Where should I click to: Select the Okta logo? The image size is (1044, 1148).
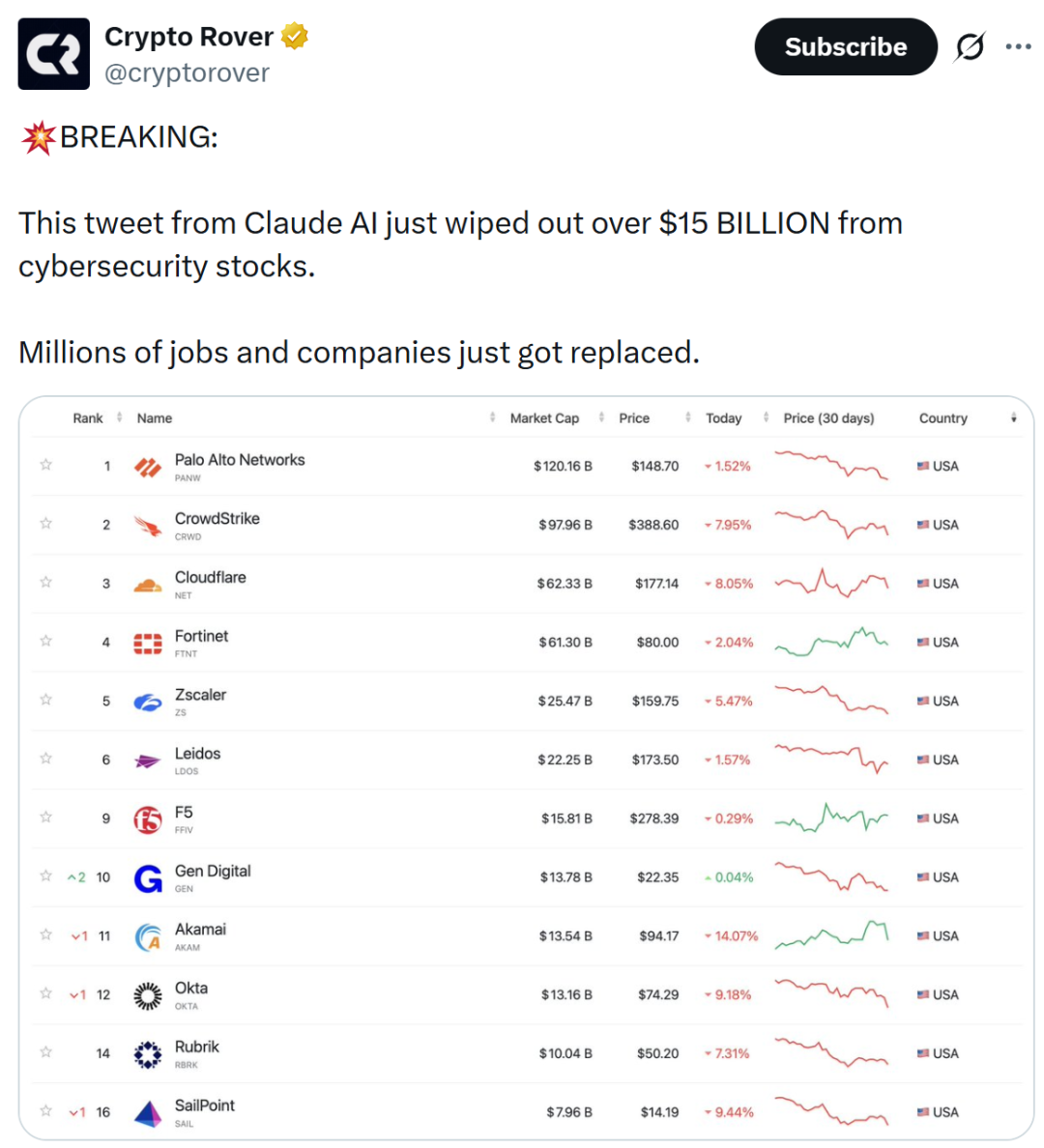[x=148, y=994]
